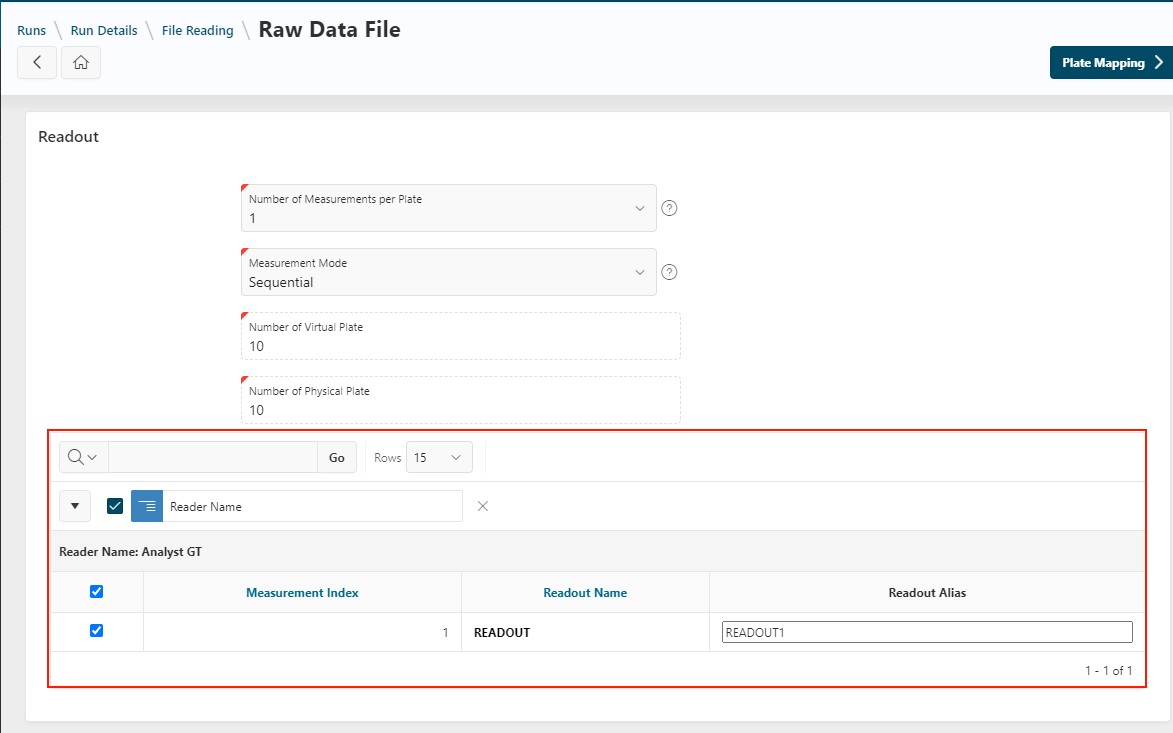Click the Number of Virtual Plate field

461,337
